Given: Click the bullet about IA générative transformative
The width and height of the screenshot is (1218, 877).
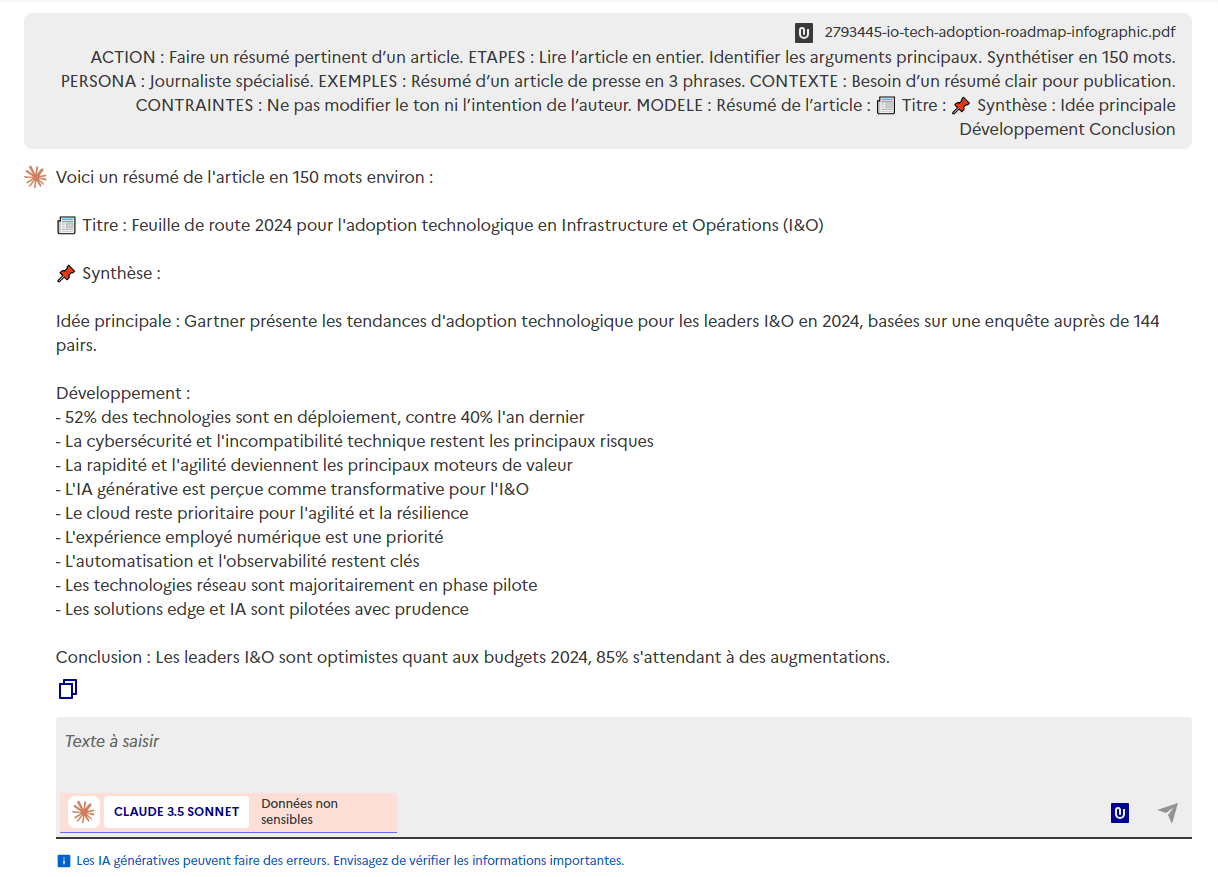Looking at the screenshot, I should pos(292,489).
